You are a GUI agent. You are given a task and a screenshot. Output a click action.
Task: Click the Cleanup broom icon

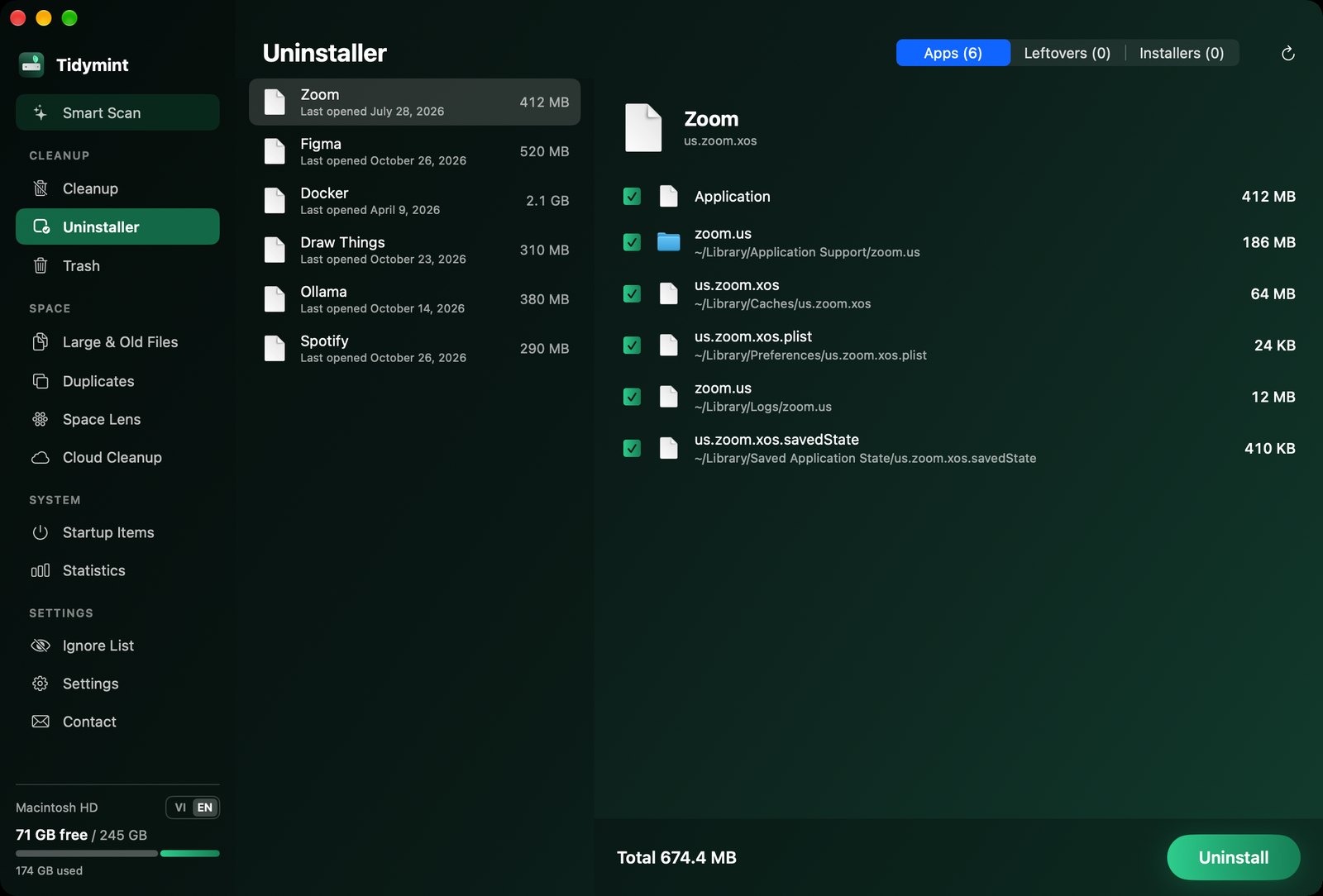(x=40, y=188)
